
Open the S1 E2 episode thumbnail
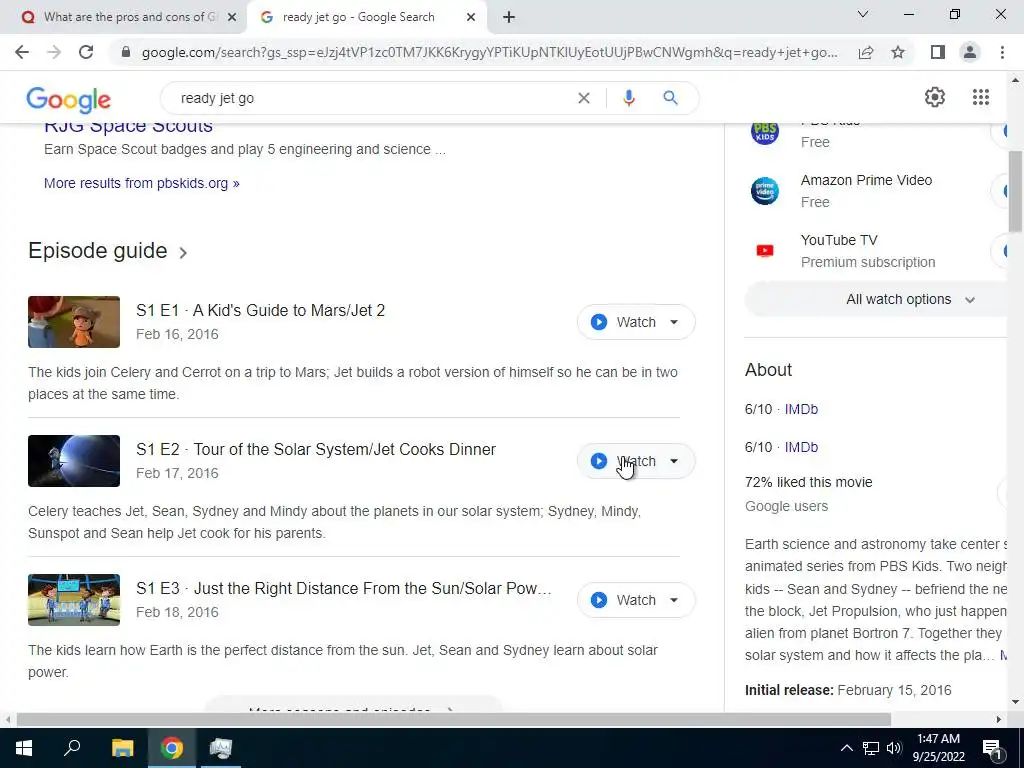pos(74,461)
